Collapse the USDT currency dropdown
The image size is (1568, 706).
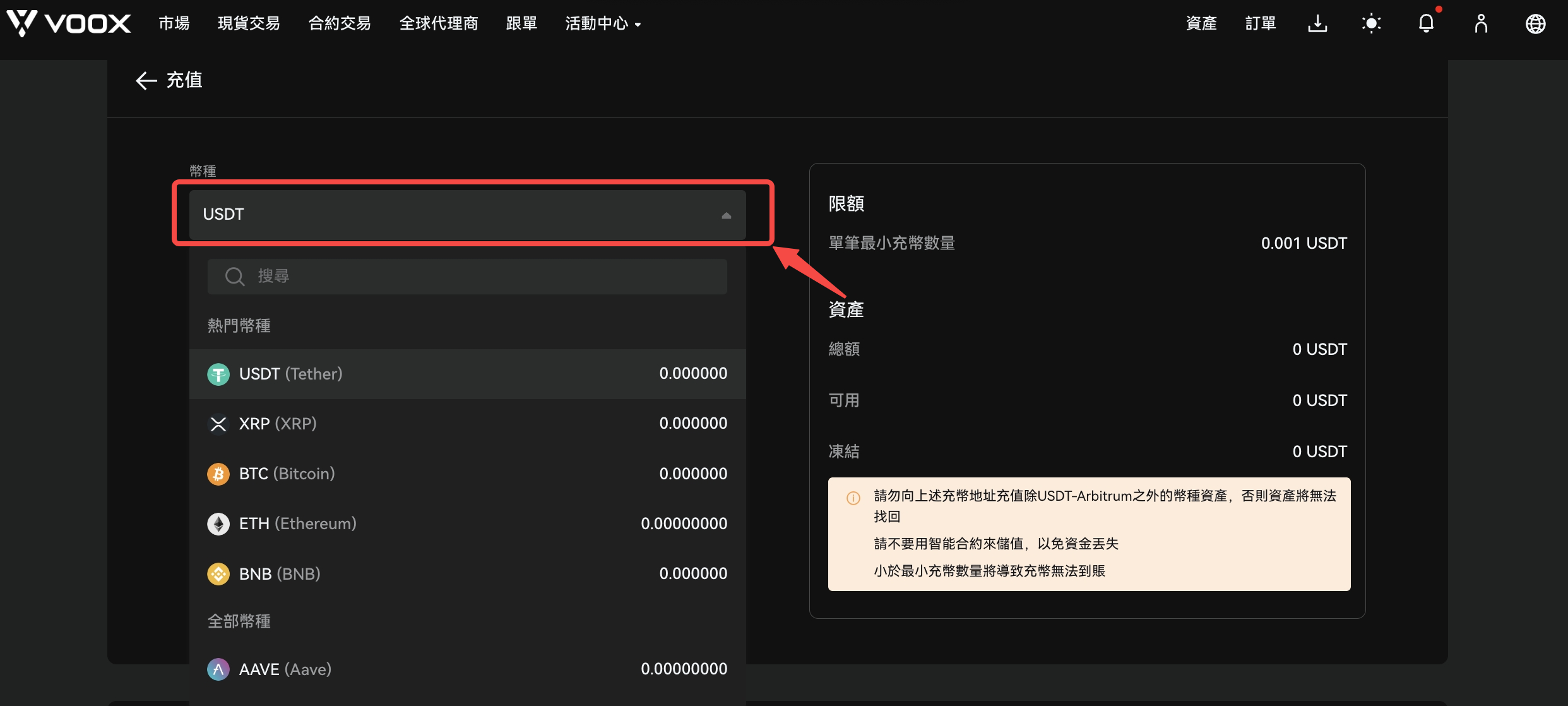pos(468,215)
